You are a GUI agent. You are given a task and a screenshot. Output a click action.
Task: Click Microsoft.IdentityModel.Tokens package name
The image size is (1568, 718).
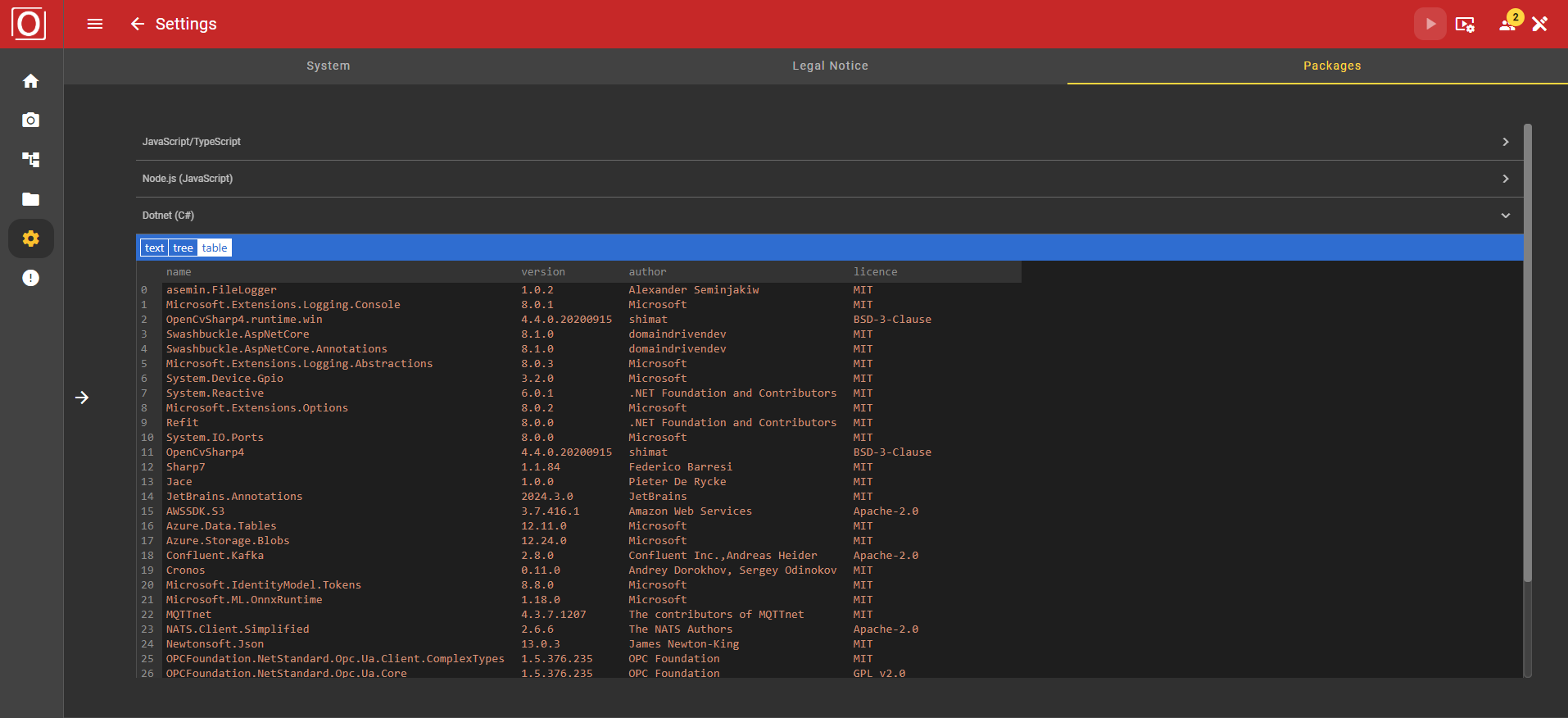pos(264,585)
